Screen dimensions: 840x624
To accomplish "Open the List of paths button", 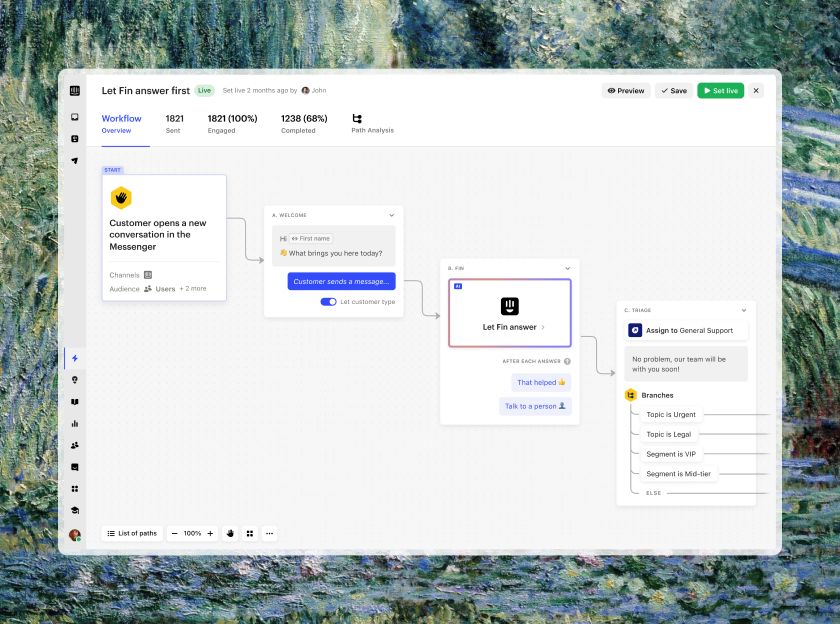I will pos(132,533).
